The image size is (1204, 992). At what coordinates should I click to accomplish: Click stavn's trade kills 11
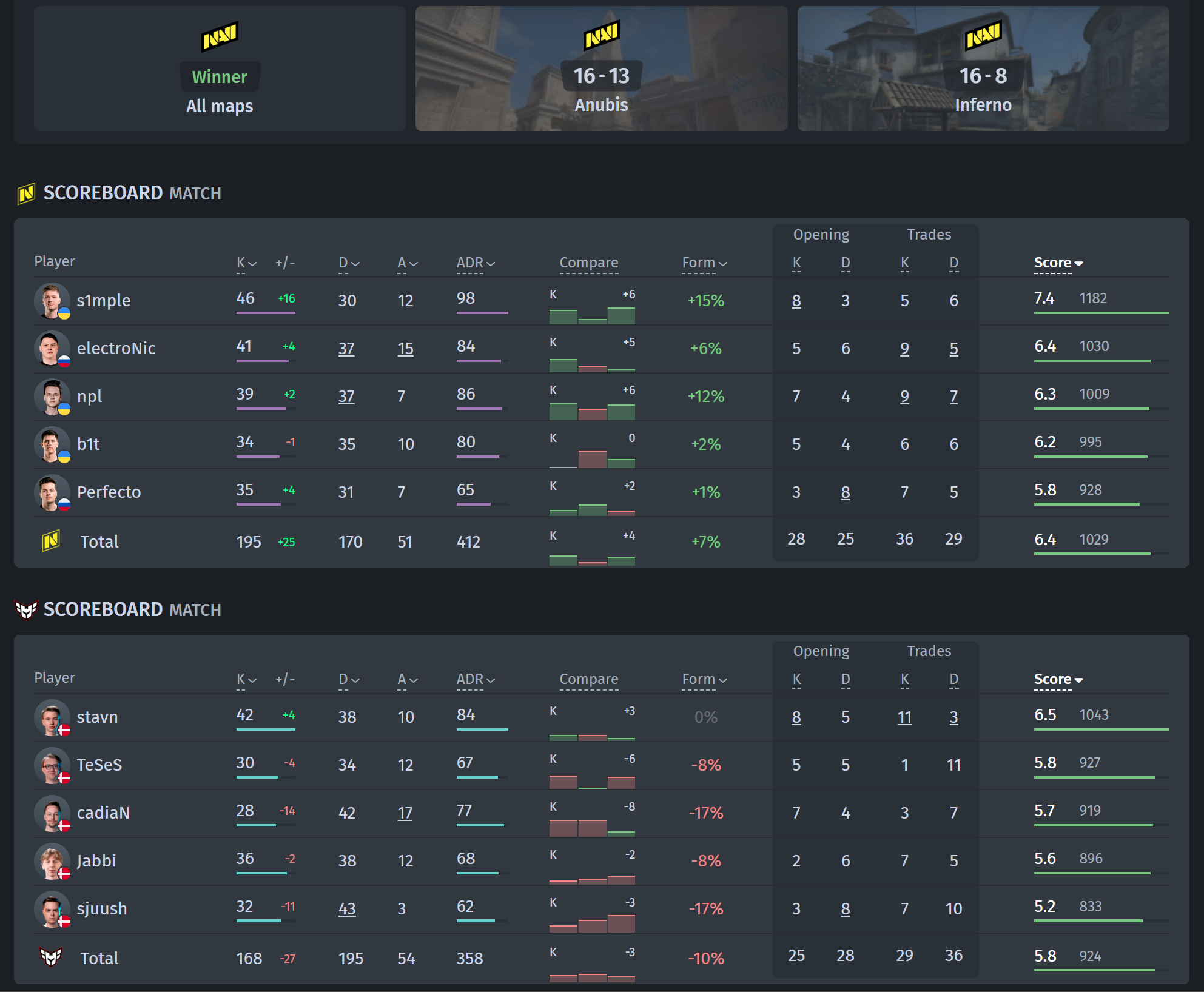[x=904, y=717]
